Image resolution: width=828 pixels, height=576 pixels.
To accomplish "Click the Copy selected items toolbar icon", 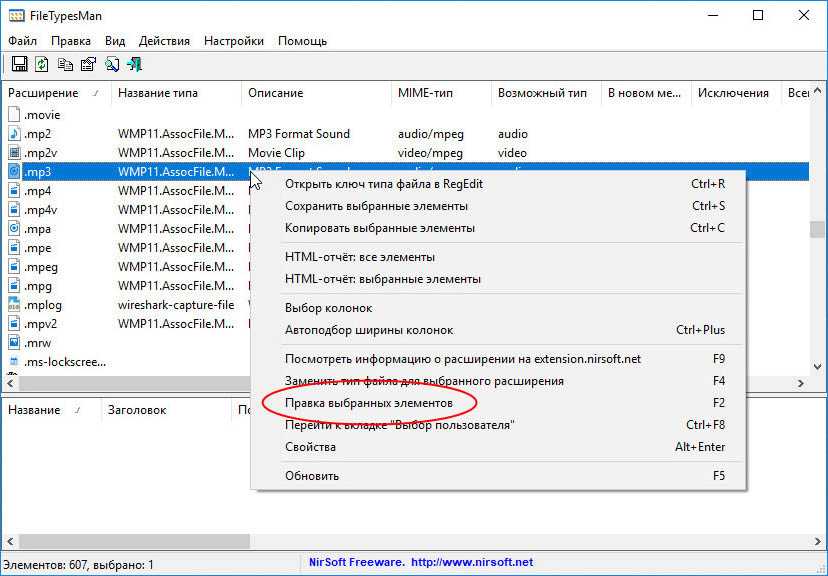I will [65, 65].
